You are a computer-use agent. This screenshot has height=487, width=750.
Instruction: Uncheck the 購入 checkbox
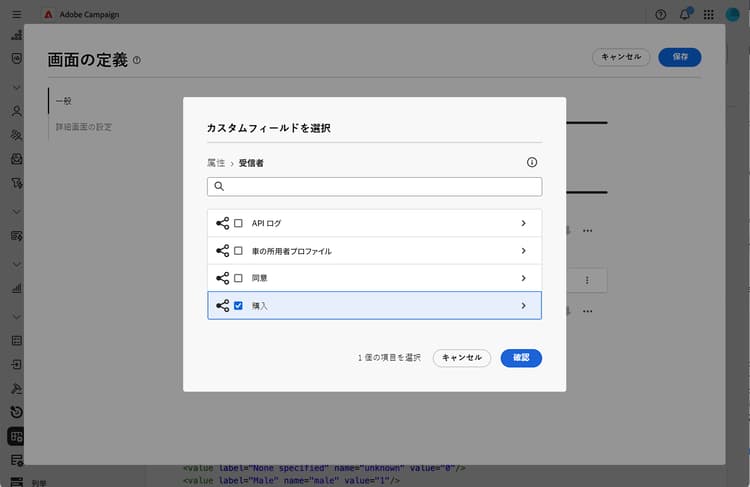click(238, 305)
